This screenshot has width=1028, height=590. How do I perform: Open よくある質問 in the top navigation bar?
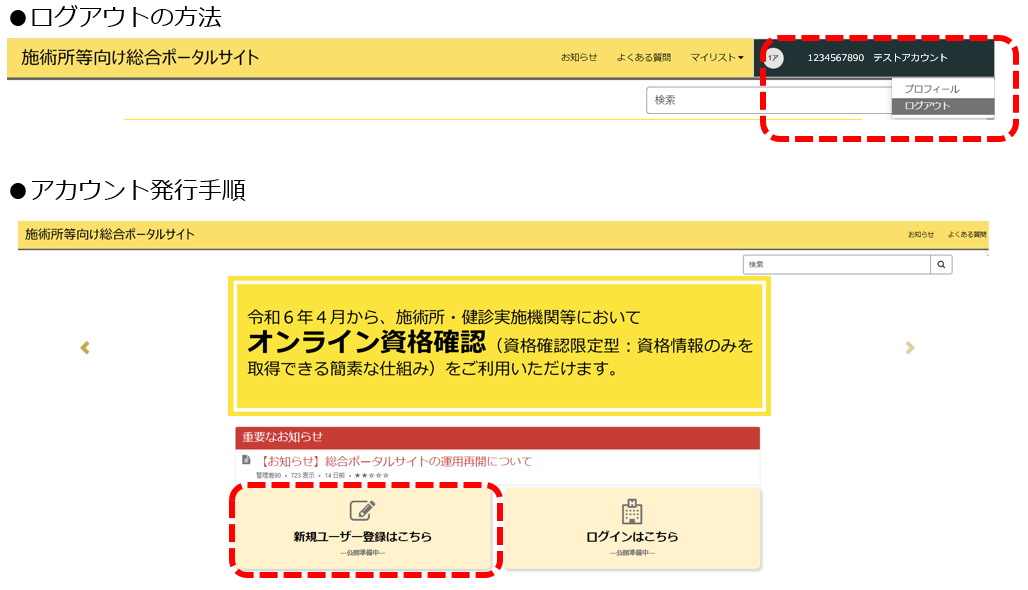(x=643, y=58)
